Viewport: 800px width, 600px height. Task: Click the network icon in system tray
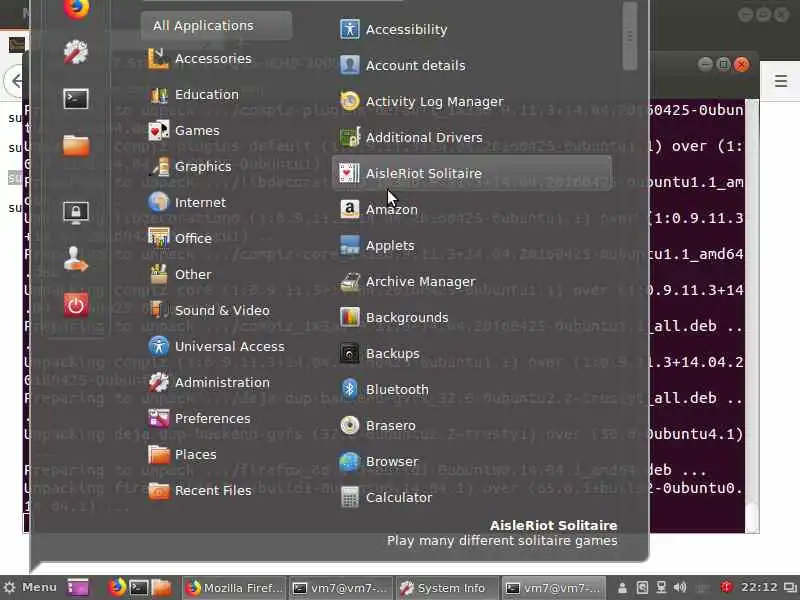661,588
